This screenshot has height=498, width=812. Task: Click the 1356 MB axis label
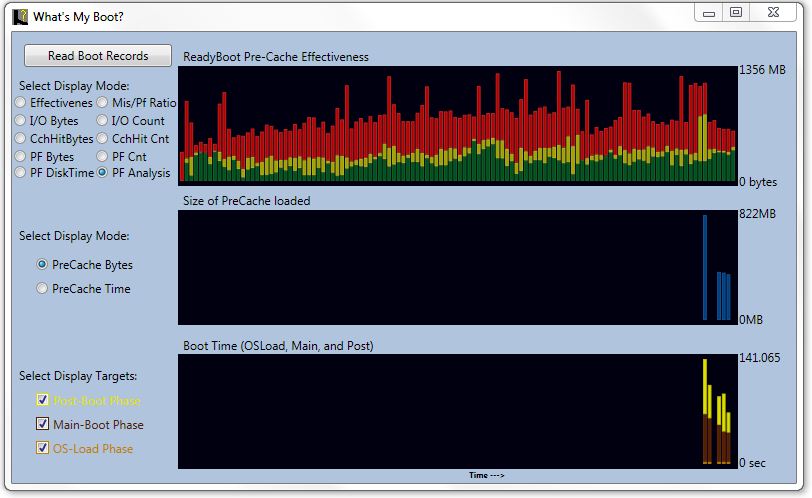point(762,70)
